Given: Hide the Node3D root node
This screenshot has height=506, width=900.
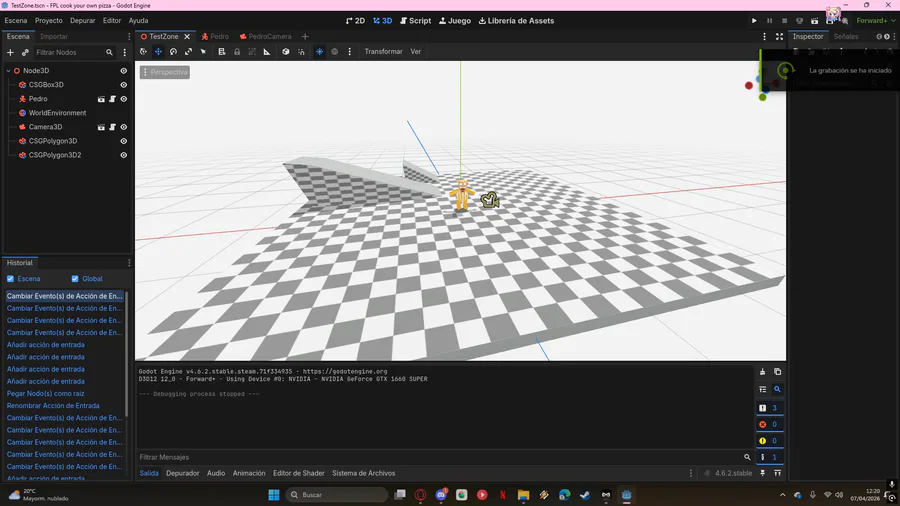Looking at the screenshot, I should pyautogui.click(x=123, y=71).
